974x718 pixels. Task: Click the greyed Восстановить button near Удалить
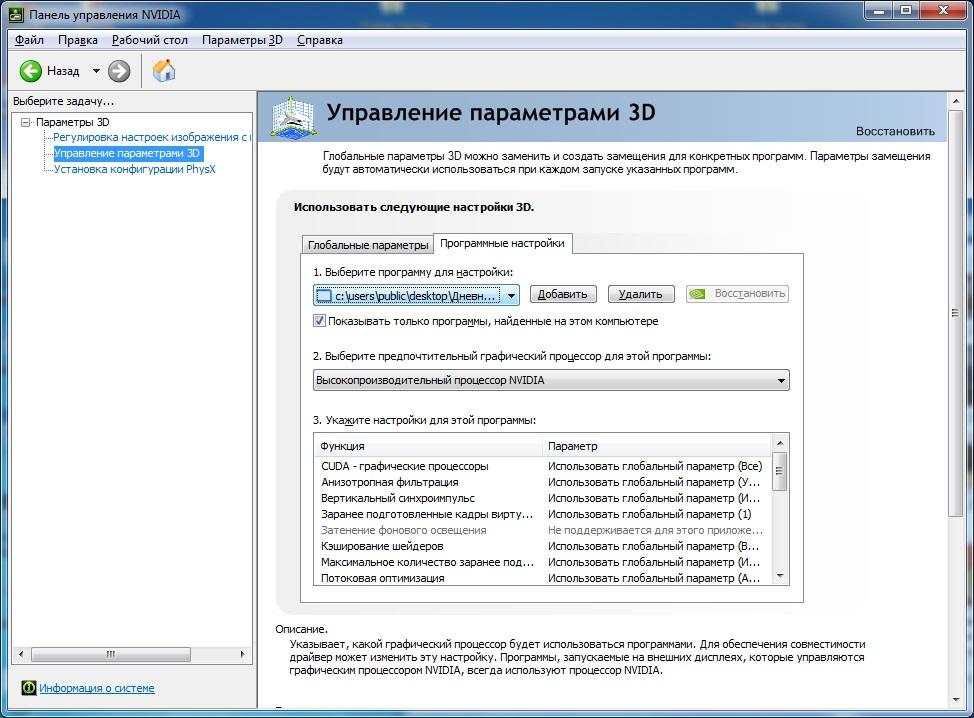point(737,294)
